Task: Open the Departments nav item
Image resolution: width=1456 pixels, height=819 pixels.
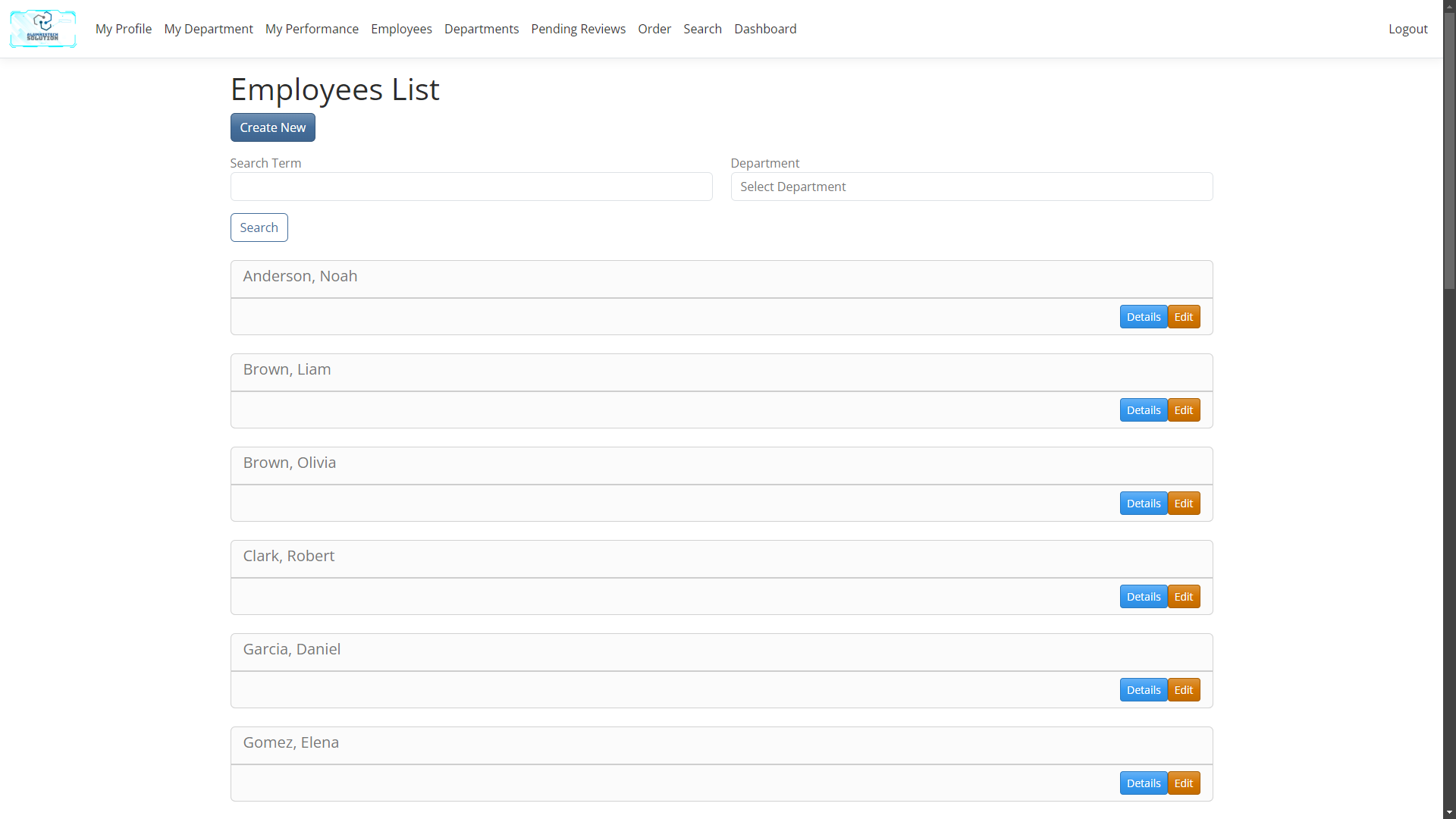Action: coord(482,29)
